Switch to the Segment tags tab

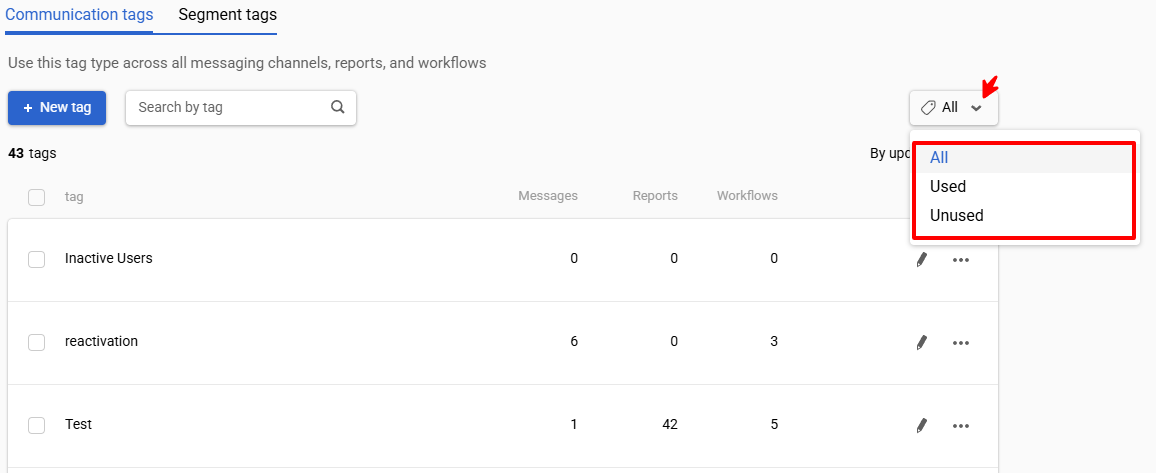[228, 15]
